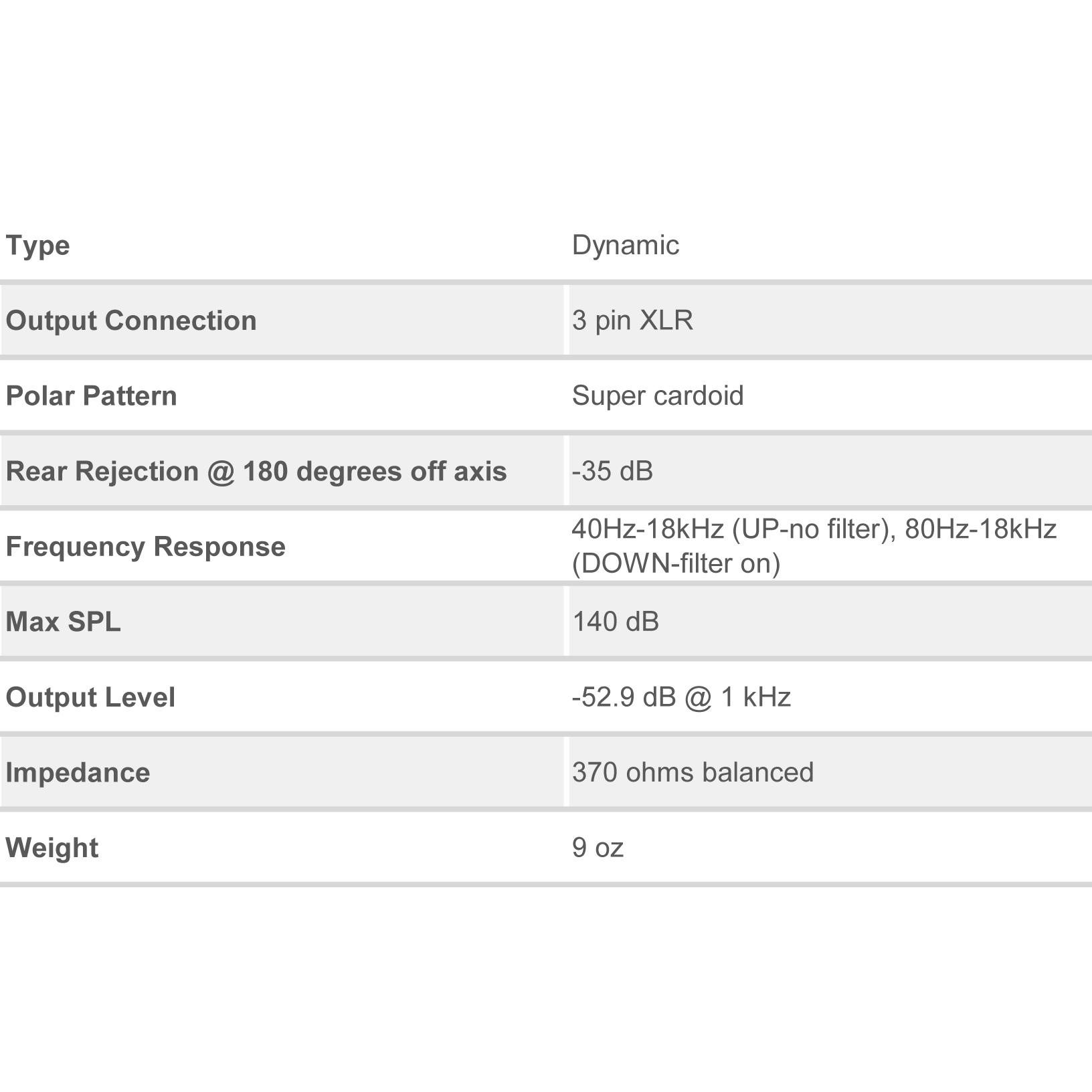Click the Polar Pattern label
The image size is (1092, 1092).
click(x=92, y=396)
